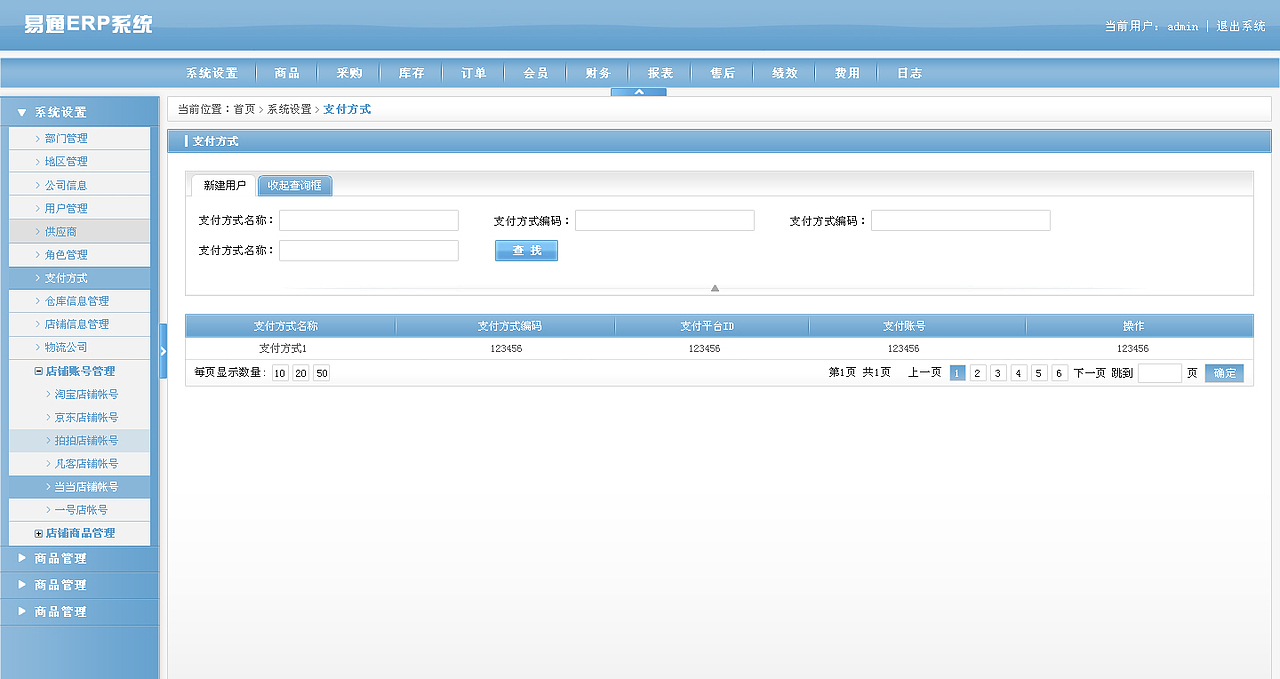The width and height of the screenshot is (1280, 679).
Task: Select the 收起查询框 tab
Action: click(x=295, y=186)
